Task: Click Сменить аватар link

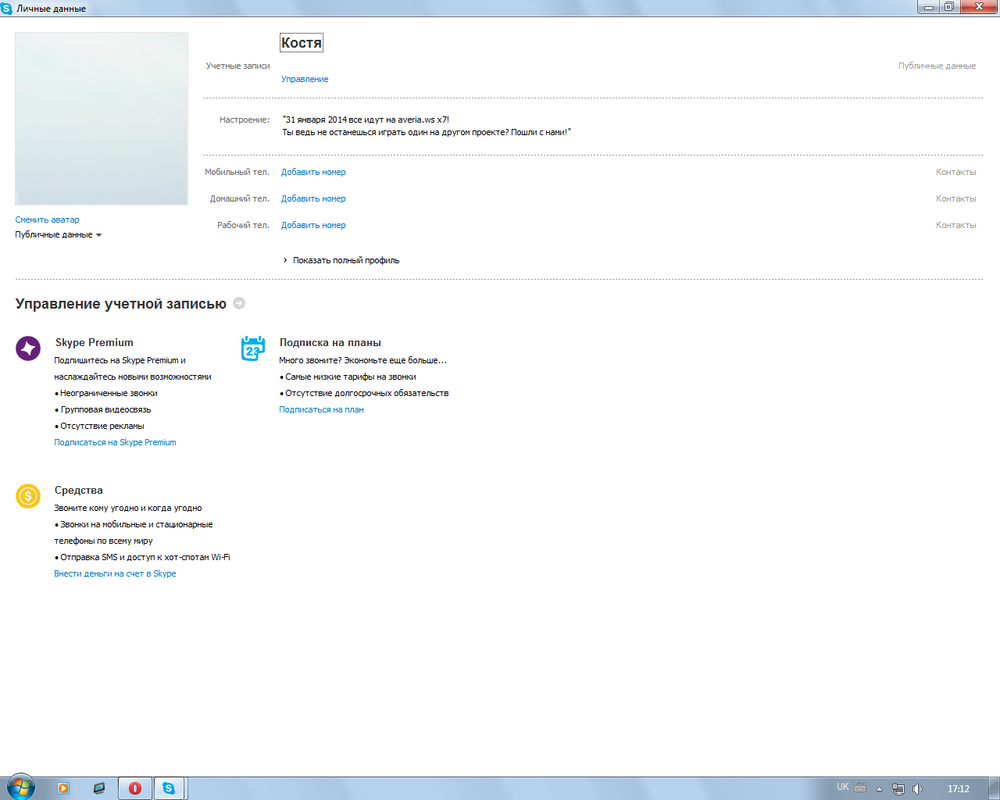Action: [x=47, y=219]
